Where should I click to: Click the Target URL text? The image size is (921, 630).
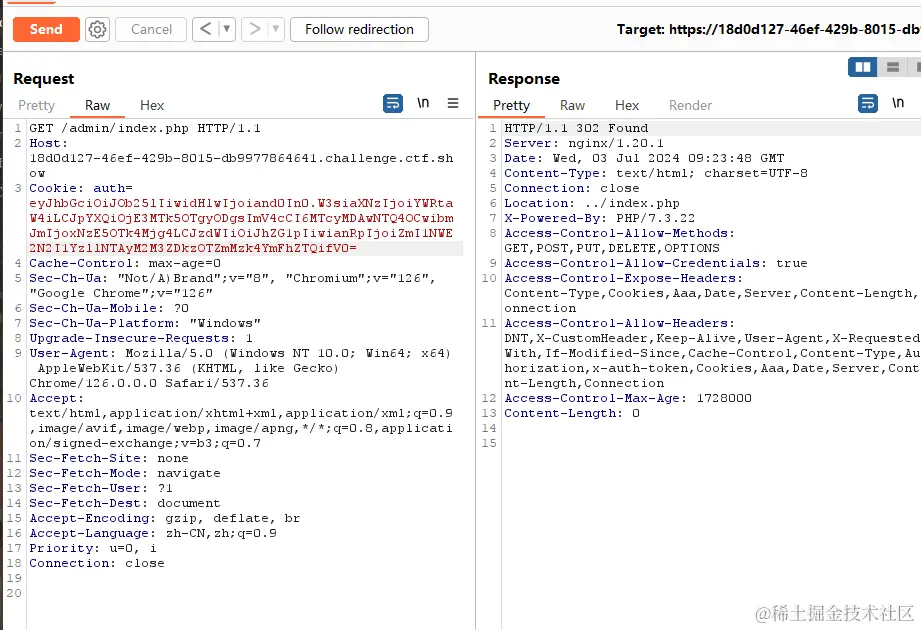[x=768, y=29]
